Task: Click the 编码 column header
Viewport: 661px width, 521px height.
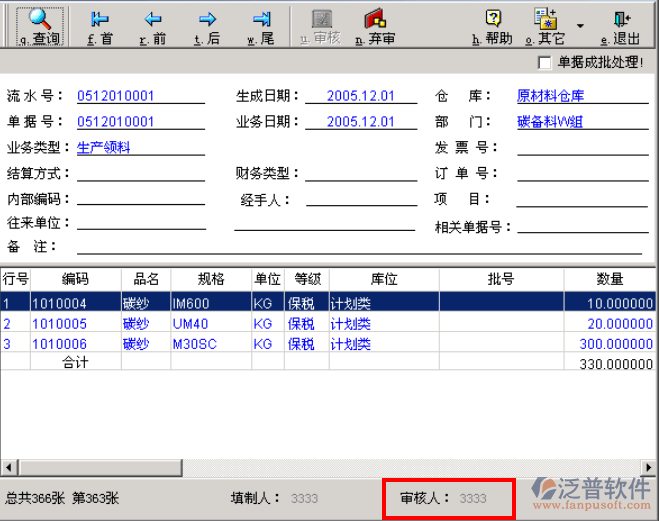Action: [75, 279]
